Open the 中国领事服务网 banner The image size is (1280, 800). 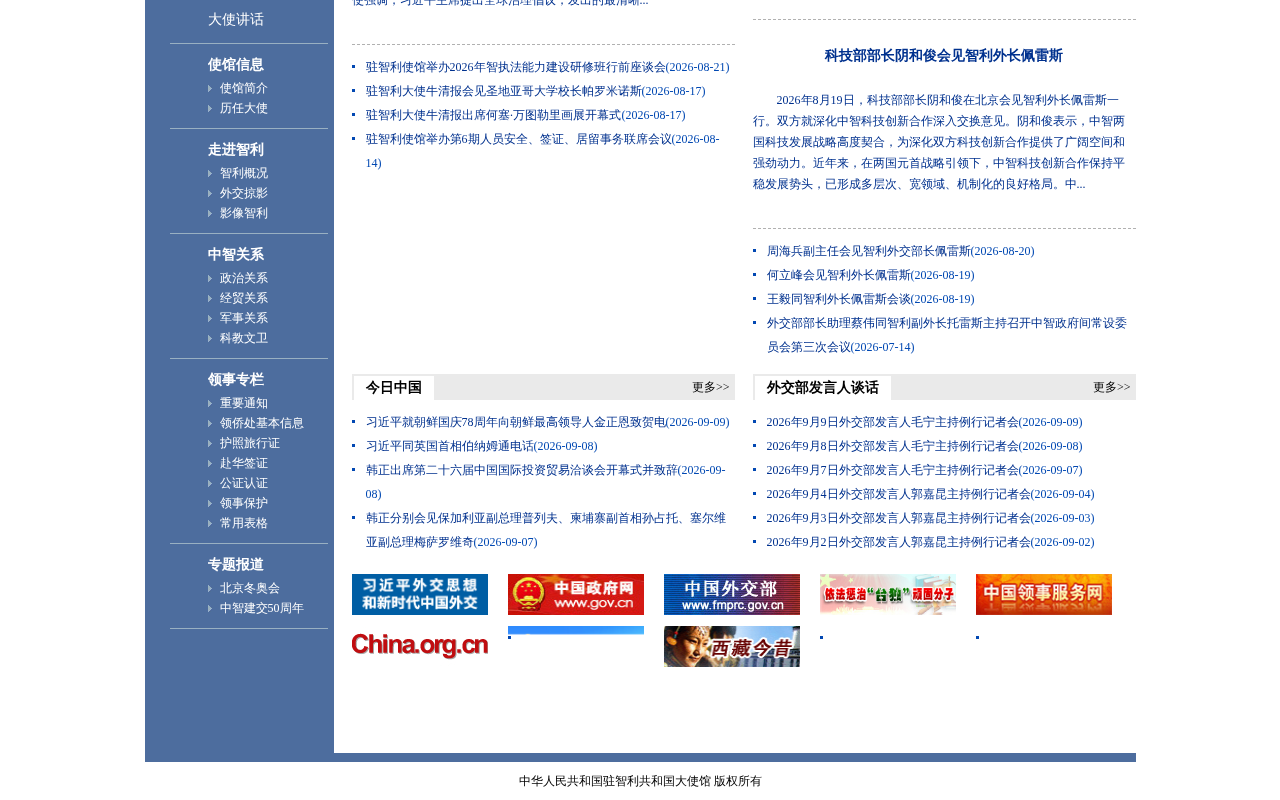[1044, 594]
